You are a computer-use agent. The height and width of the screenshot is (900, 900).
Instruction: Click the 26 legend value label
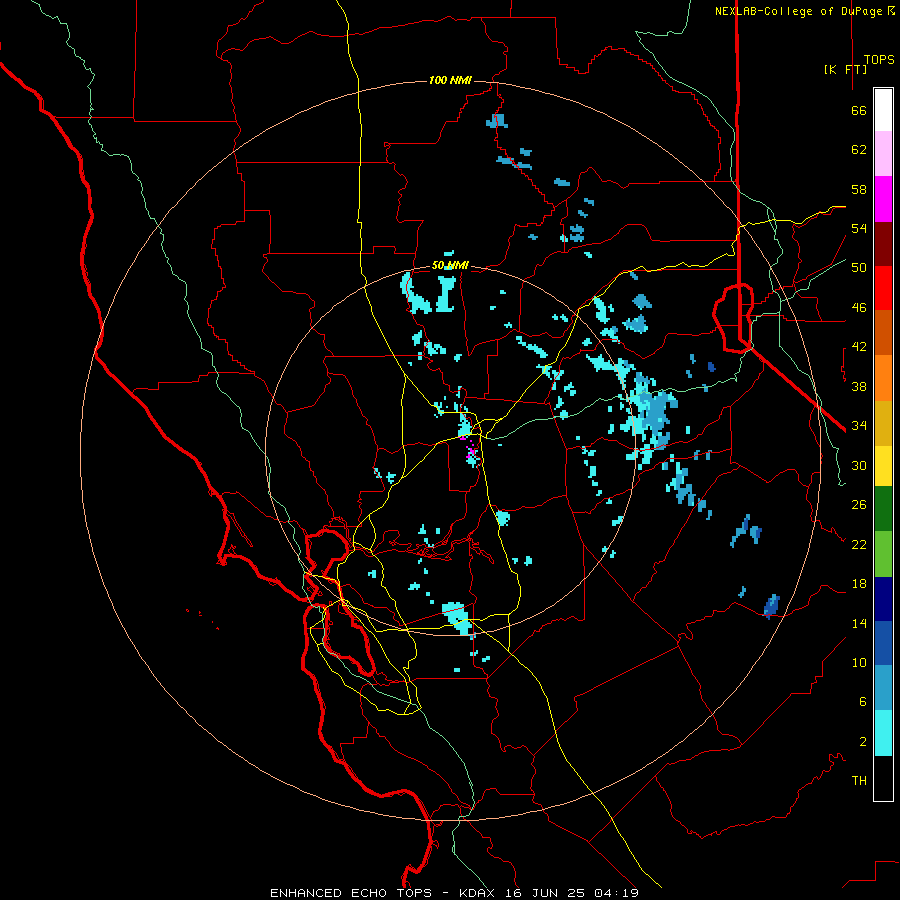pyautogui.click(x=859, y=505)
